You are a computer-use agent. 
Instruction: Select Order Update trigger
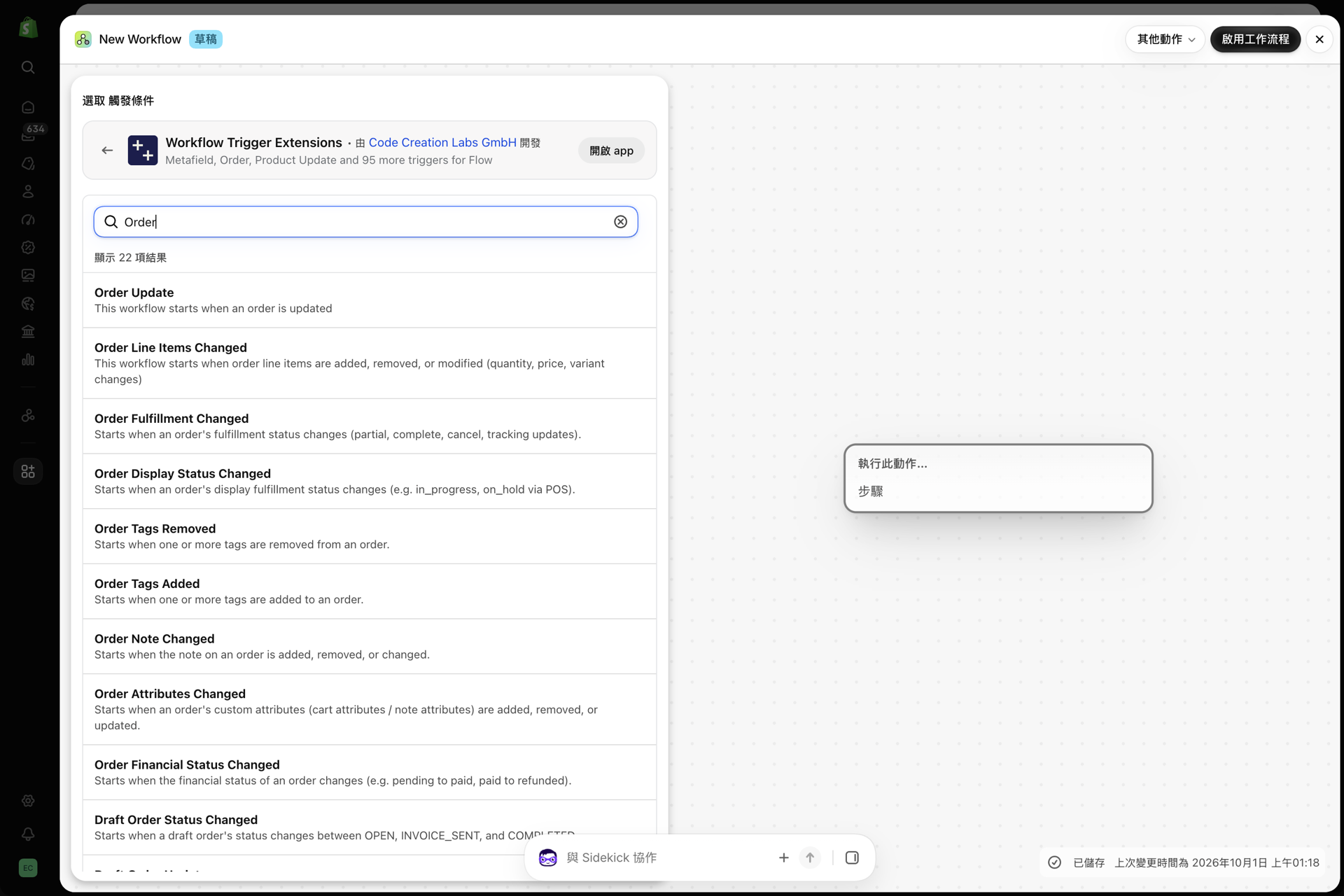click(370, 300)
